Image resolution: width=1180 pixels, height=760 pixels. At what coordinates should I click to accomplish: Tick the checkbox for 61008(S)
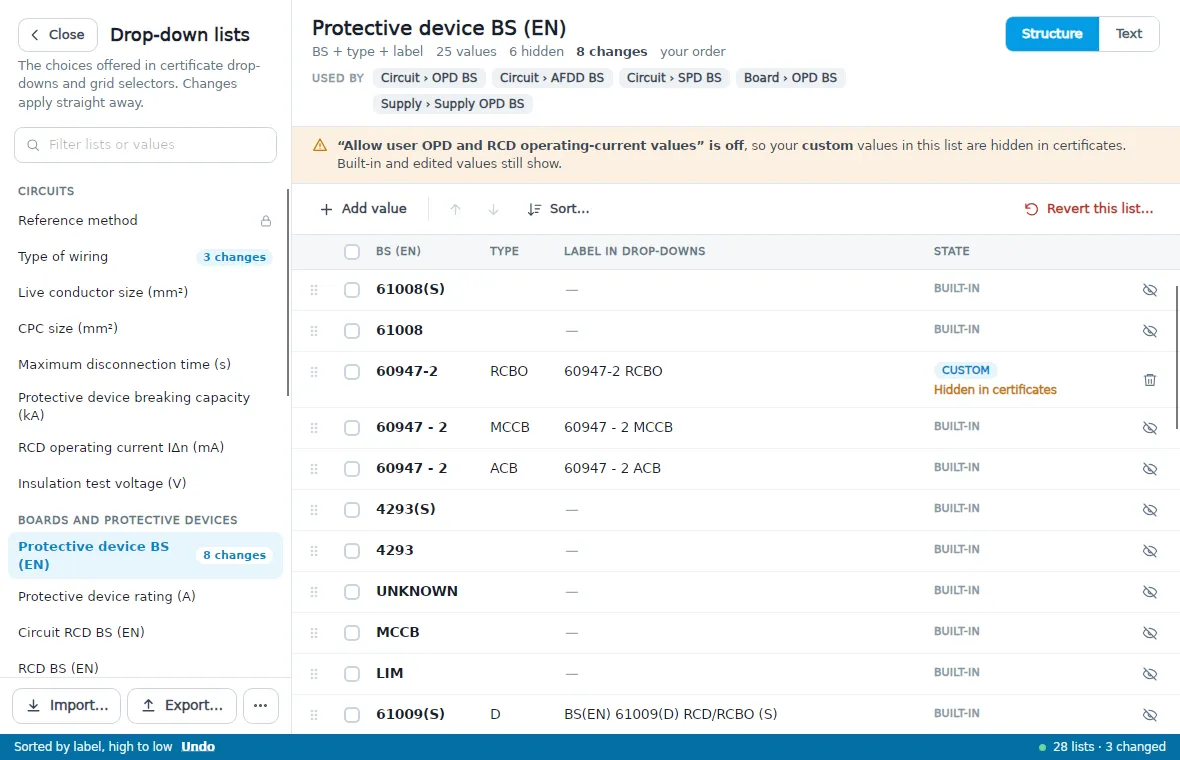[351, 290]
